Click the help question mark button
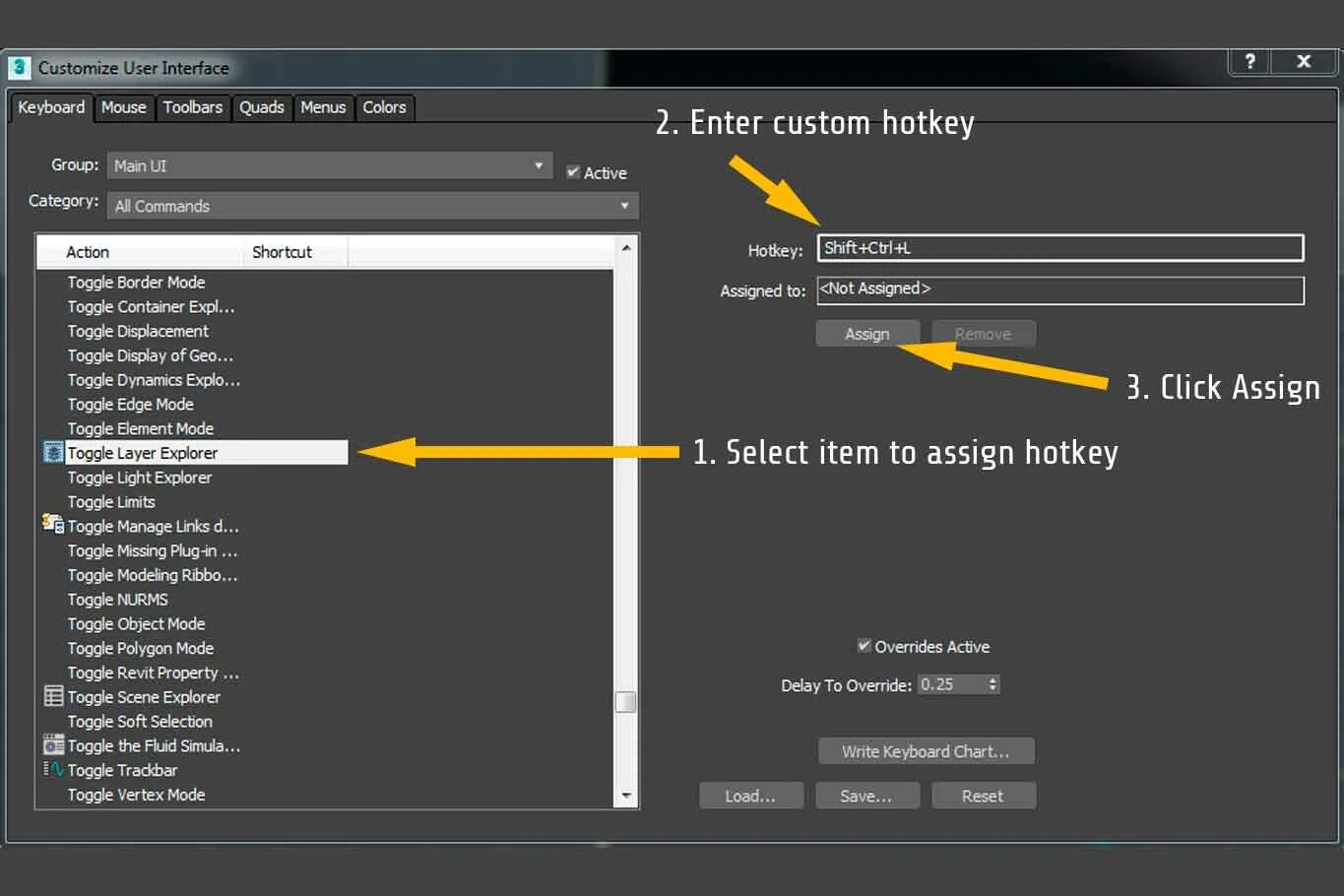 pos(1249,61)
